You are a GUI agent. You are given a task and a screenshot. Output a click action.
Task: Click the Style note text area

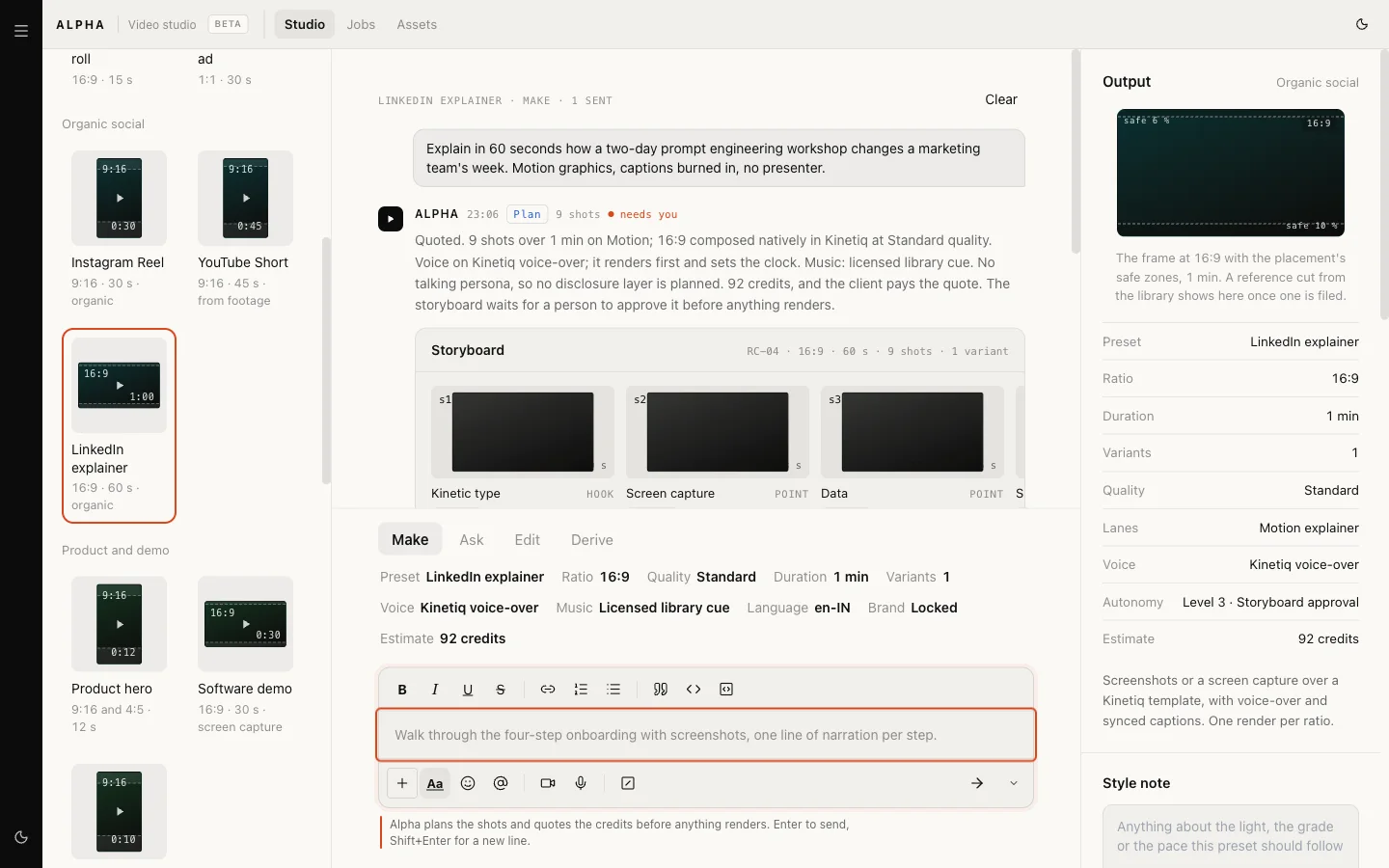point(1231,837)
